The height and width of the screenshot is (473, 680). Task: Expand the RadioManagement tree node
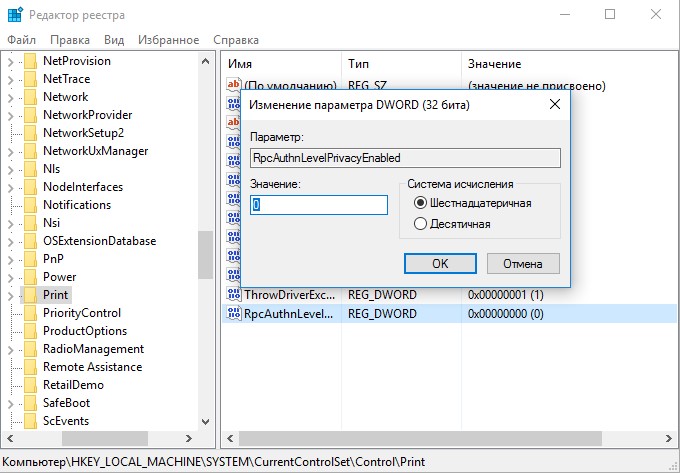(x=11, y=350)
